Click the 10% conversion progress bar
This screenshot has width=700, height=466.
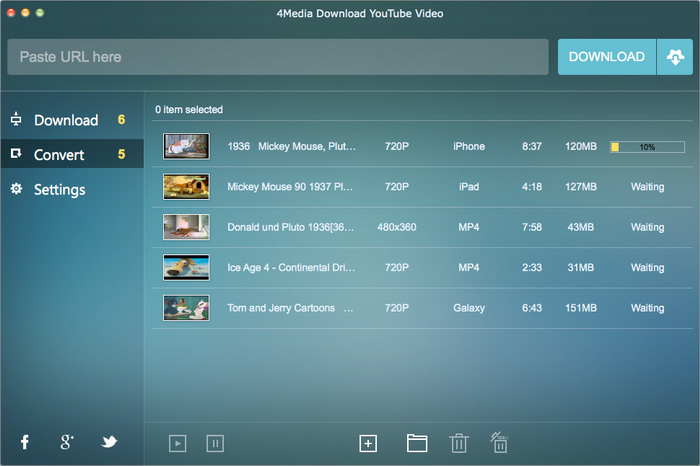click(647, 147)
